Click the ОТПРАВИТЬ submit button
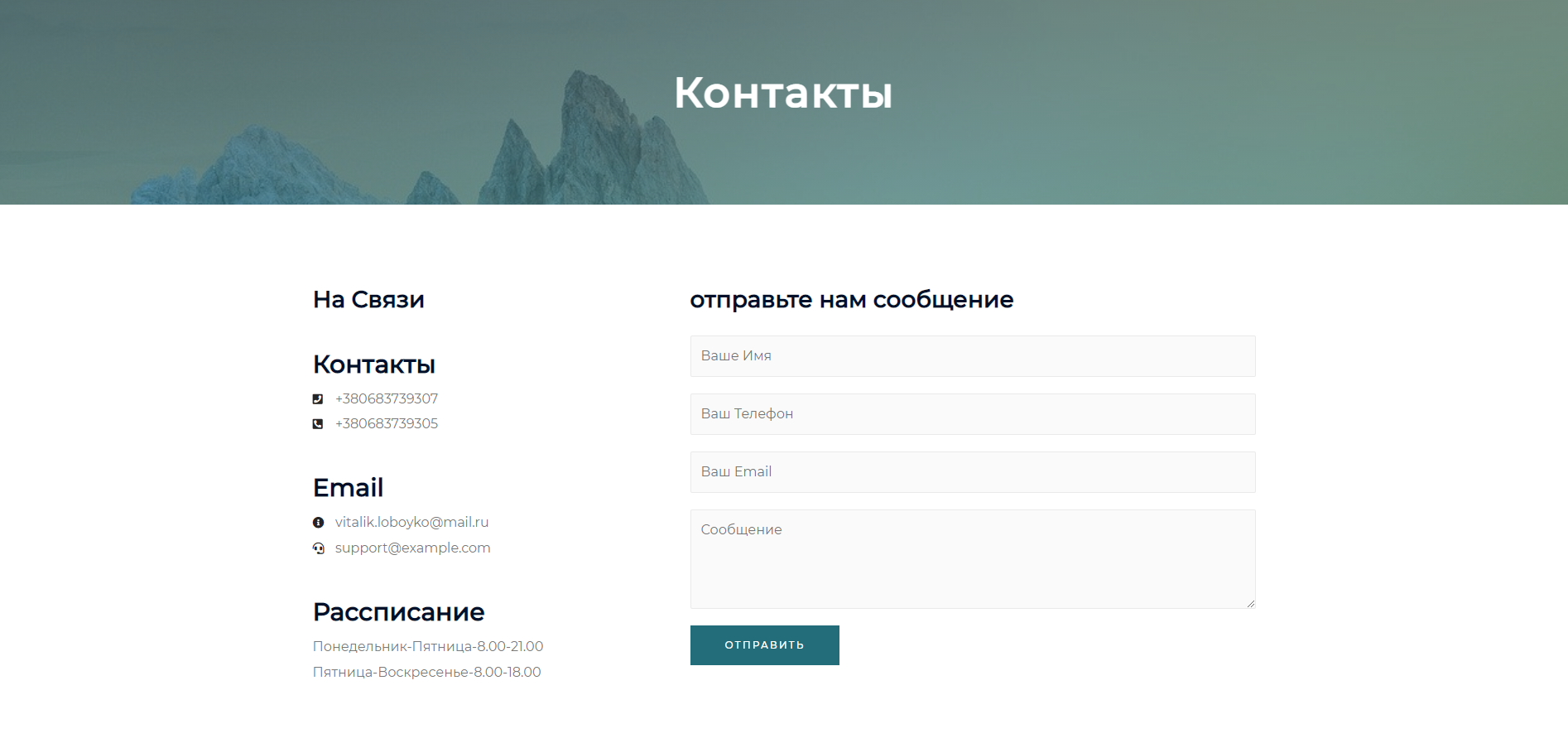The height and width of the screenshot is (753, 1568). coord(765,645)
